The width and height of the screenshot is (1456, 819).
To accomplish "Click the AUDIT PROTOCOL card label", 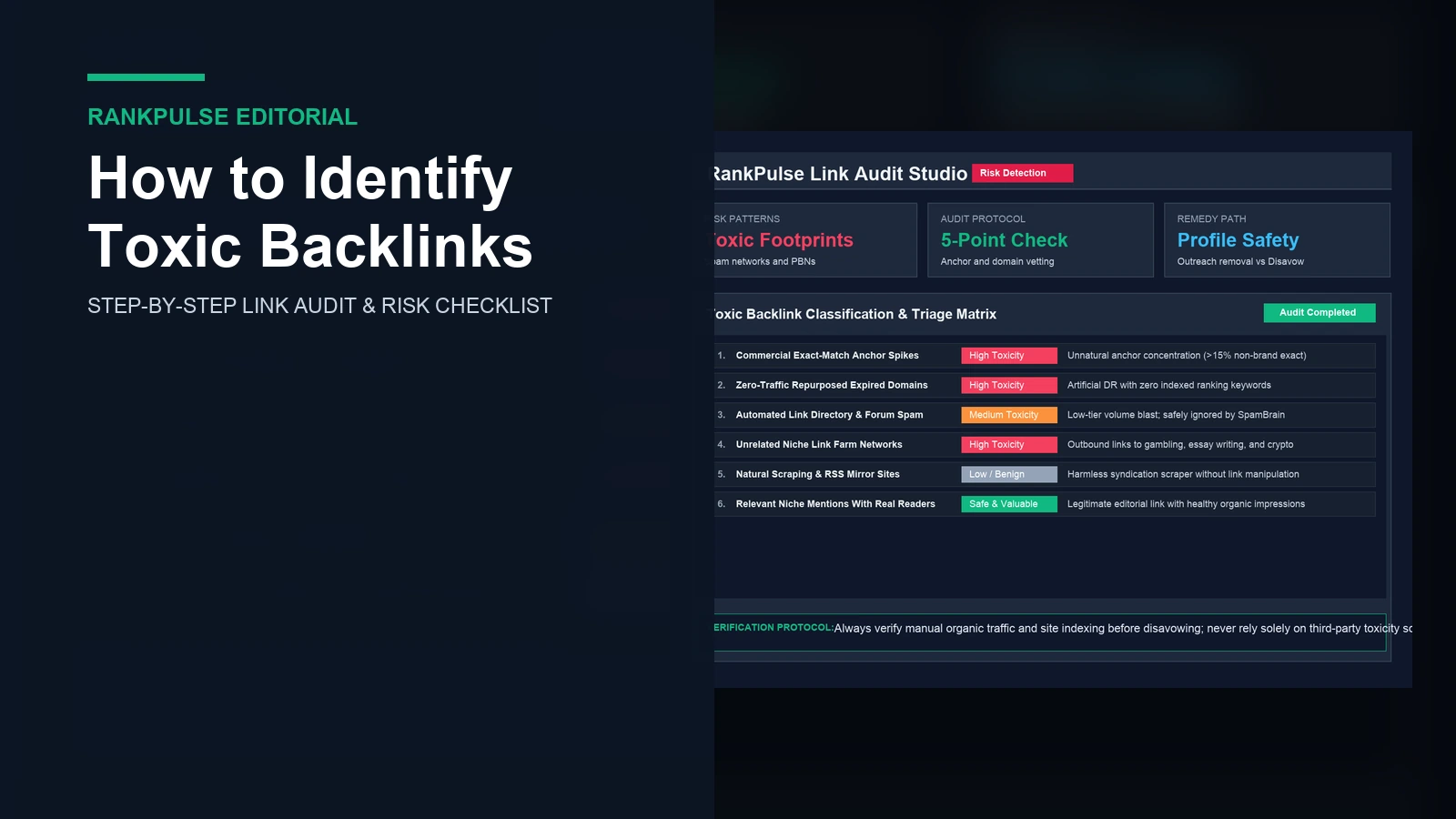I will (983, 219).
